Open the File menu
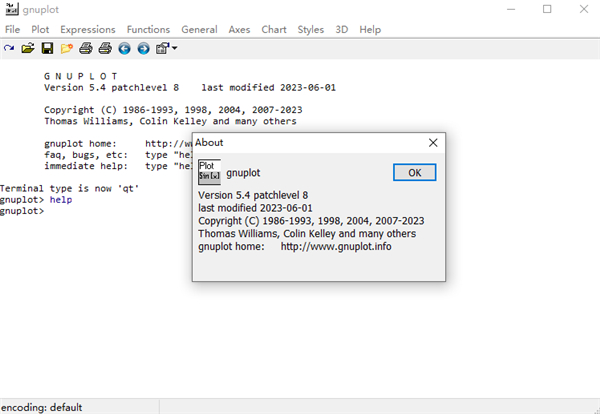Screen dimensions: 600x414 (x=12, y=29)
